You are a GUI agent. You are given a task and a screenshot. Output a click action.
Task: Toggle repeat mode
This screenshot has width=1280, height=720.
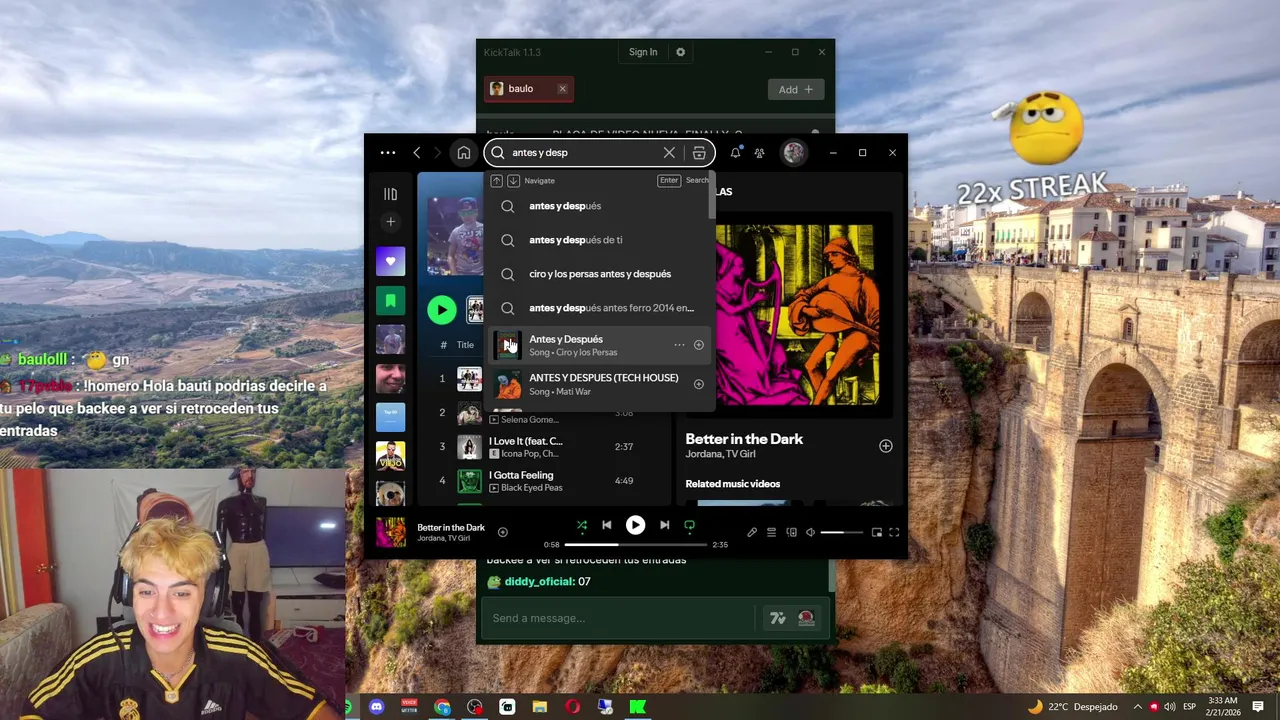click(689, 525)
